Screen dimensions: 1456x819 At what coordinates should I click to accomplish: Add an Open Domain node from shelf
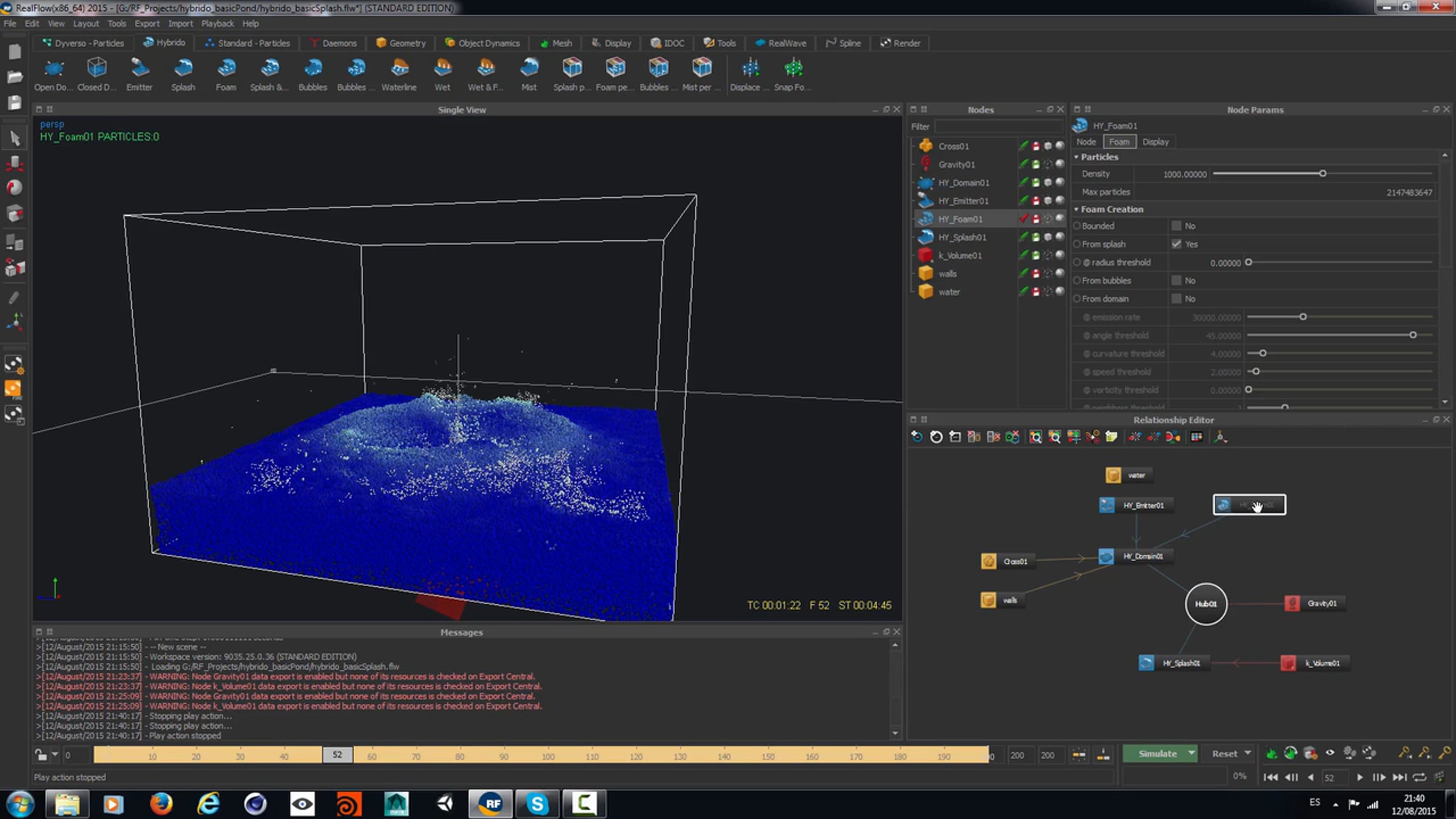pos(53,74)
